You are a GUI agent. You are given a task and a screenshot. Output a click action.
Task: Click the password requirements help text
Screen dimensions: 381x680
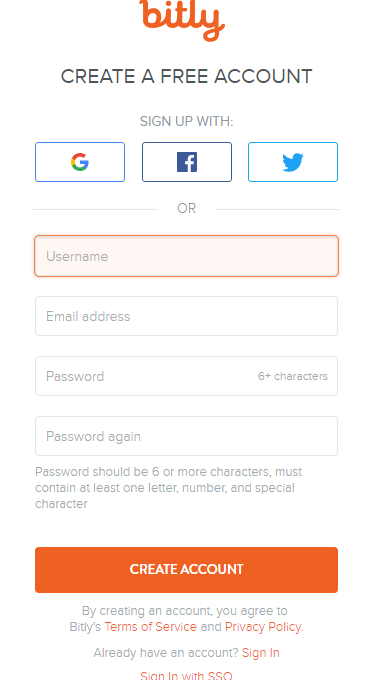pos(169,488)
